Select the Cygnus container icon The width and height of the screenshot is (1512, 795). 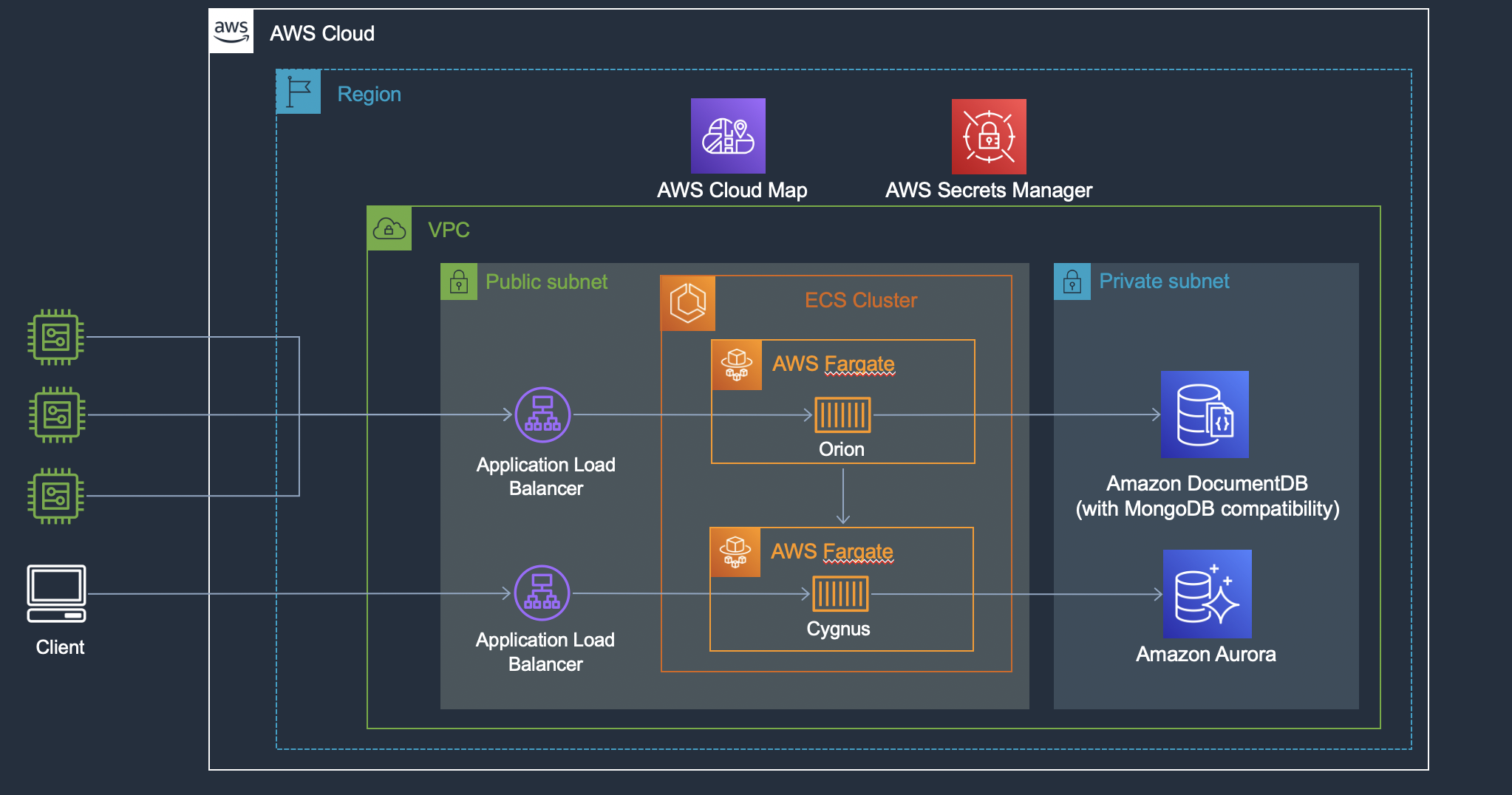tap(840, 593)
